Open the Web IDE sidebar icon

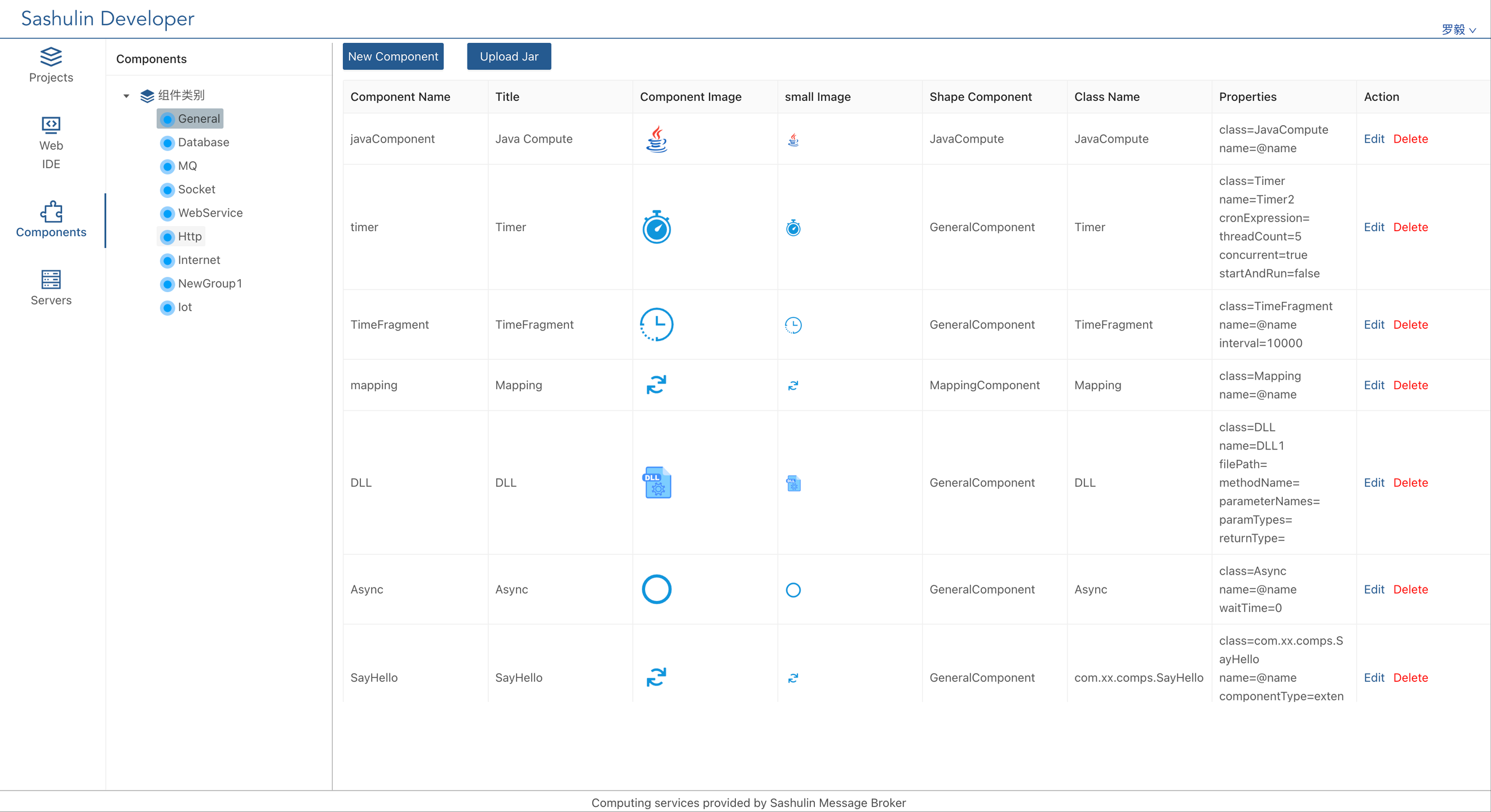click(51, 125)
